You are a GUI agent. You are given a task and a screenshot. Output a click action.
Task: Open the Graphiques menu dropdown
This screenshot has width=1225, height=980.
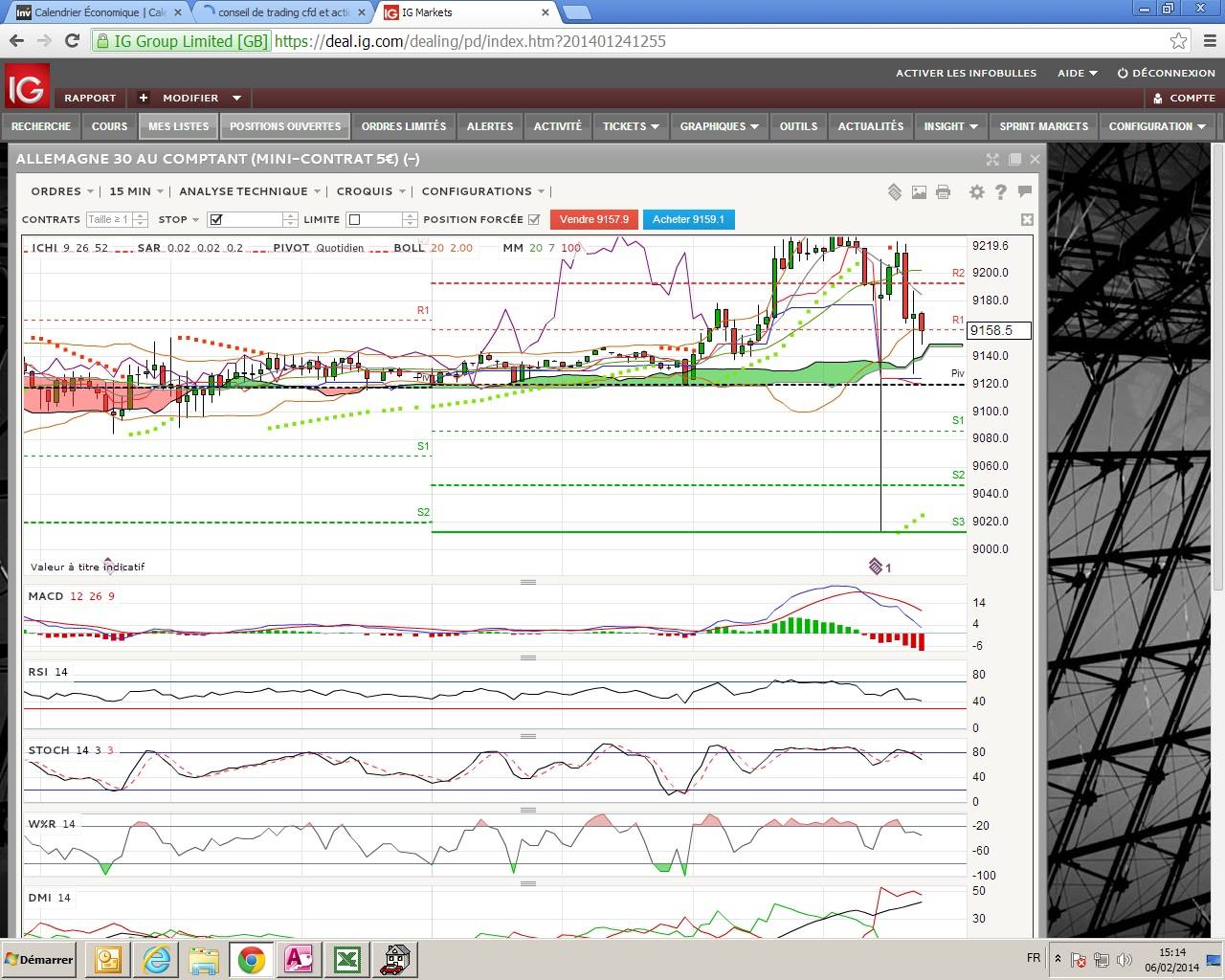tap(719, 126)
